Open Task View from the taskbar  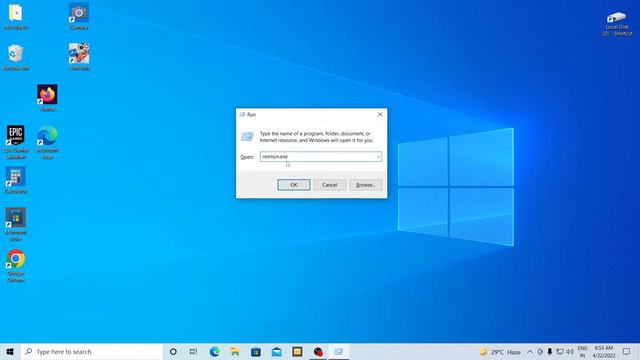pos(193,351)
